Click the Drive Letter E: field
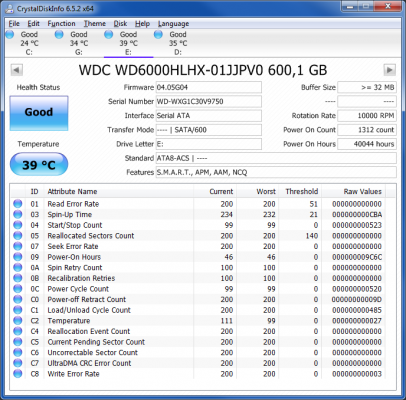This screenshot has width=406, height=400. (x=209, y=144)
